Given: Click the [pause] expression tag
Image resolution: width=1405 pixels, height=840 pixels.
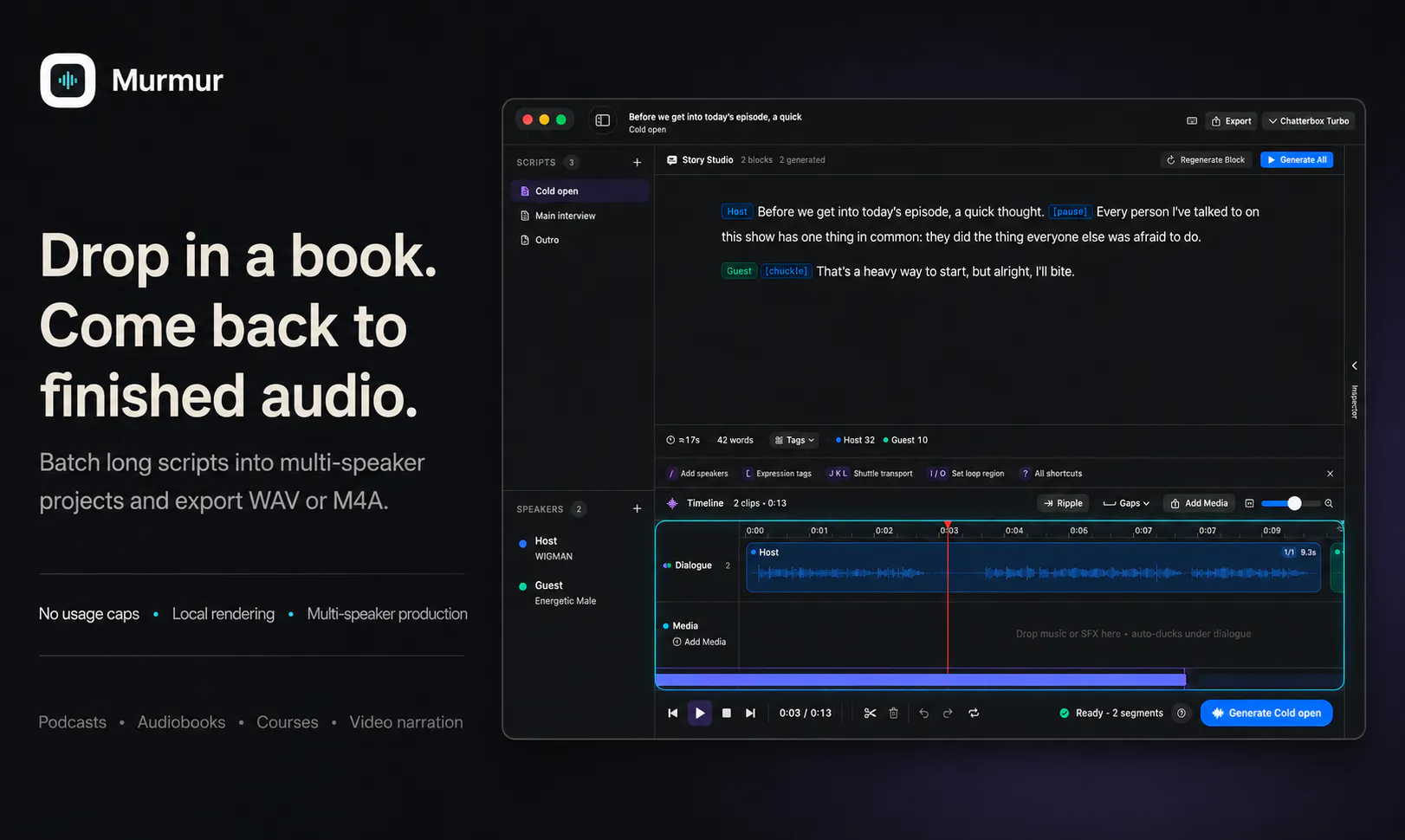Looking at the screenshot, I should point(1070,212).
